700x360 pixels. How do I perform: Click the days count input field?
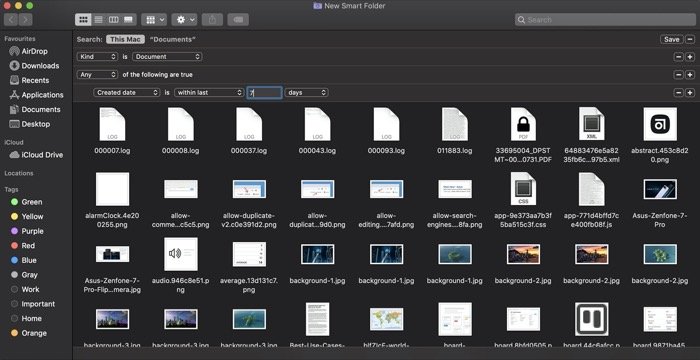[264, 92]
